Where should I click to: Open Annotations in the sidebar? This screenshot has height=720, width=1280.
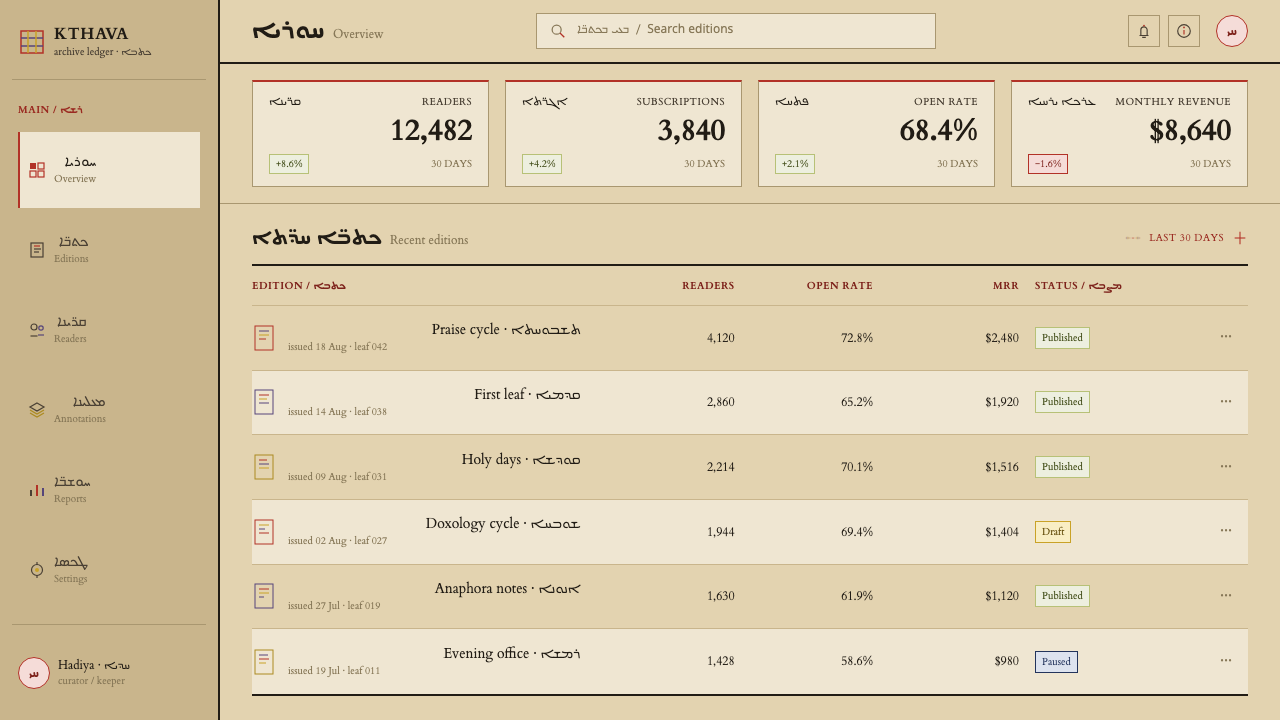(x=109, y=410)
